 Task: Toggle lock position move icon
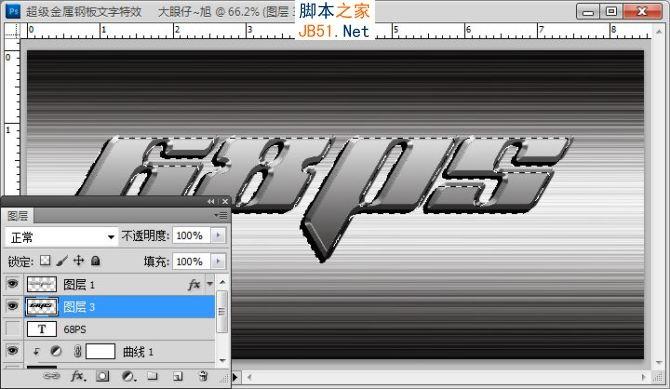[x=79, y=260]
